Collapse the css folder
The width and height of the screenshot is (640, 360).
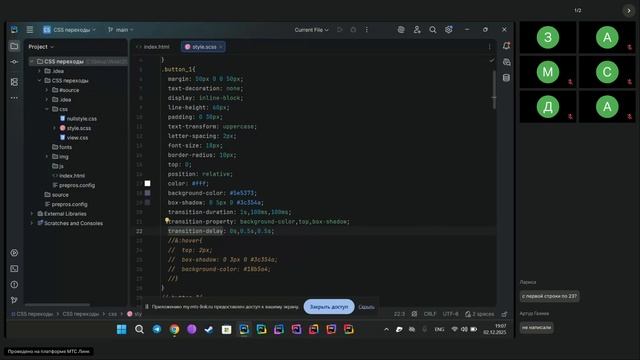tap(47, 109)
